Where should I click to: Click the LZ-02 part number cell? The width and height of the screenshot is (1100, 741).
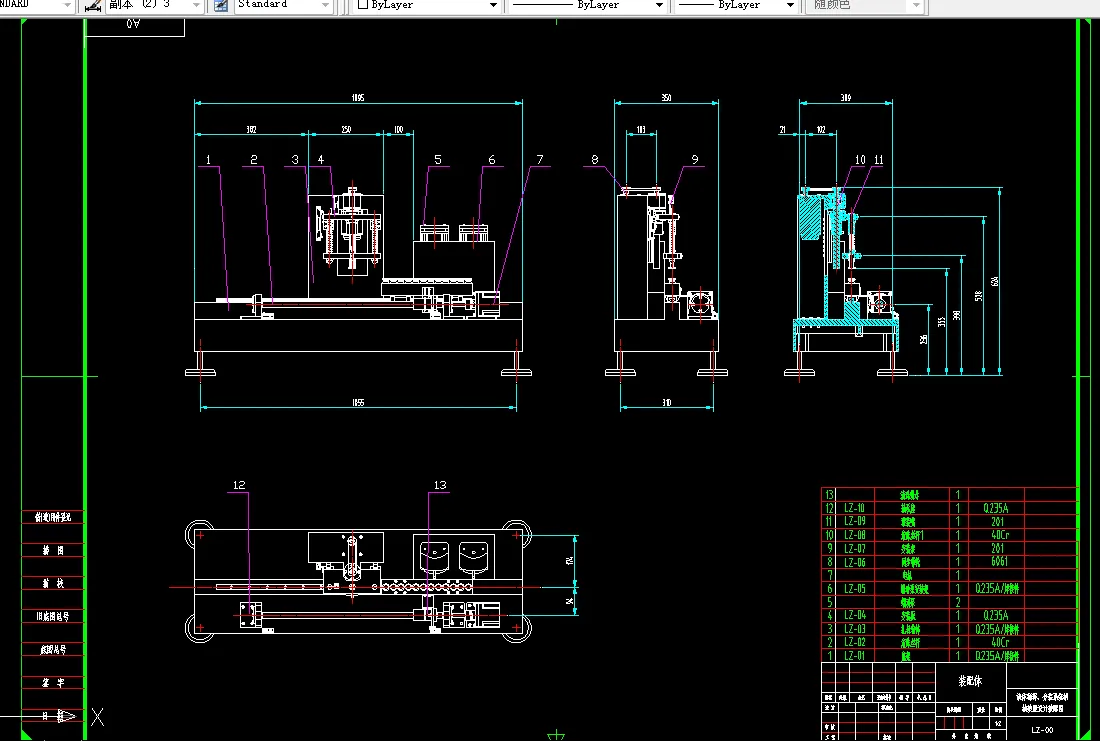854,642
